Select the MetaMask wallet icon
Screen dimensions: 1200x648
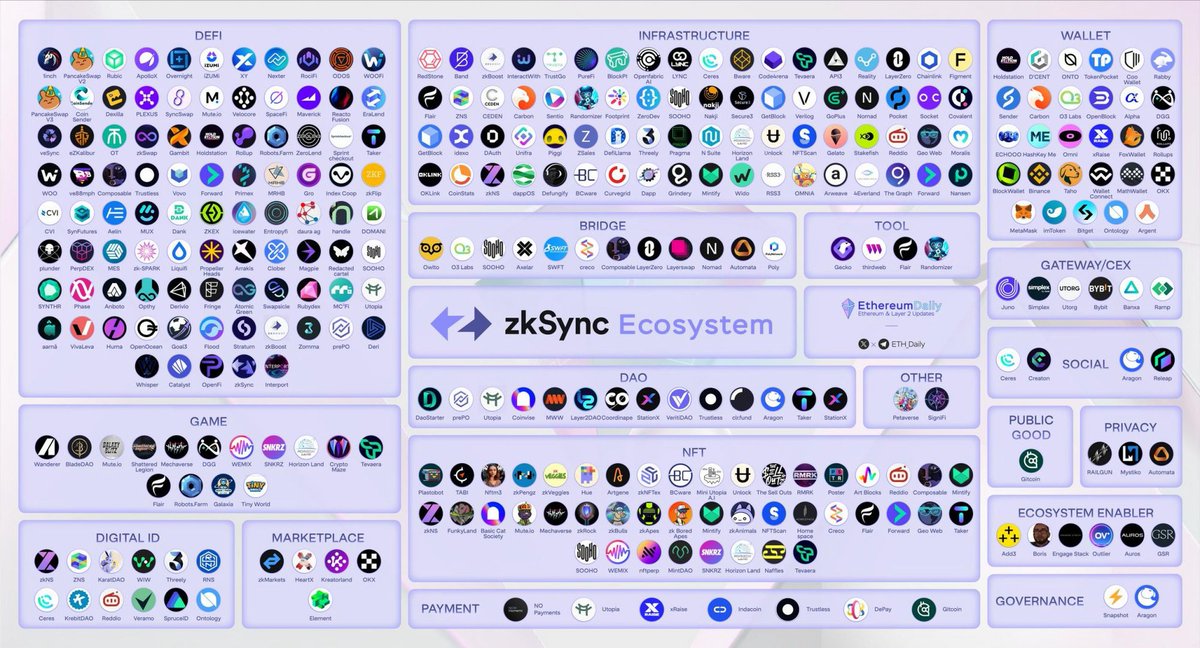click(1022, 212)
